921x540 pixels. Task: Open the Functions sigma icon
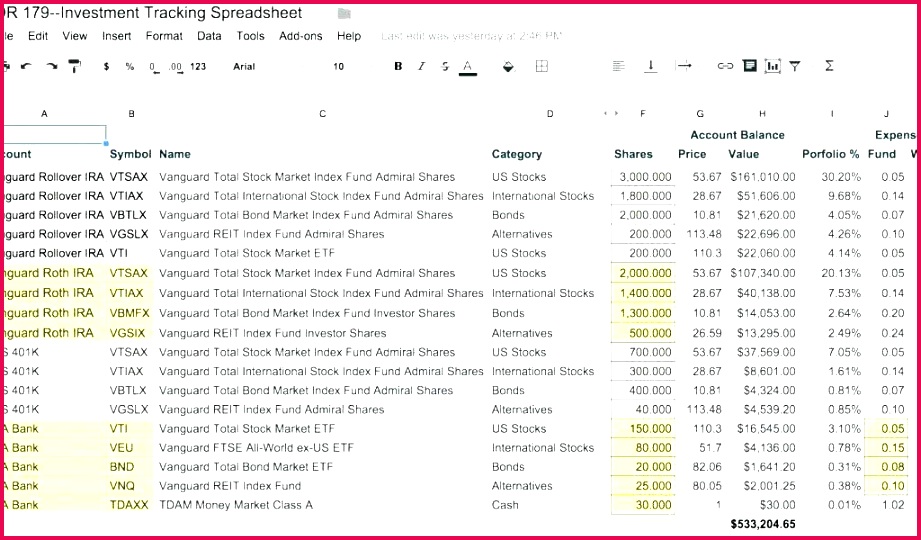point(829,66)
